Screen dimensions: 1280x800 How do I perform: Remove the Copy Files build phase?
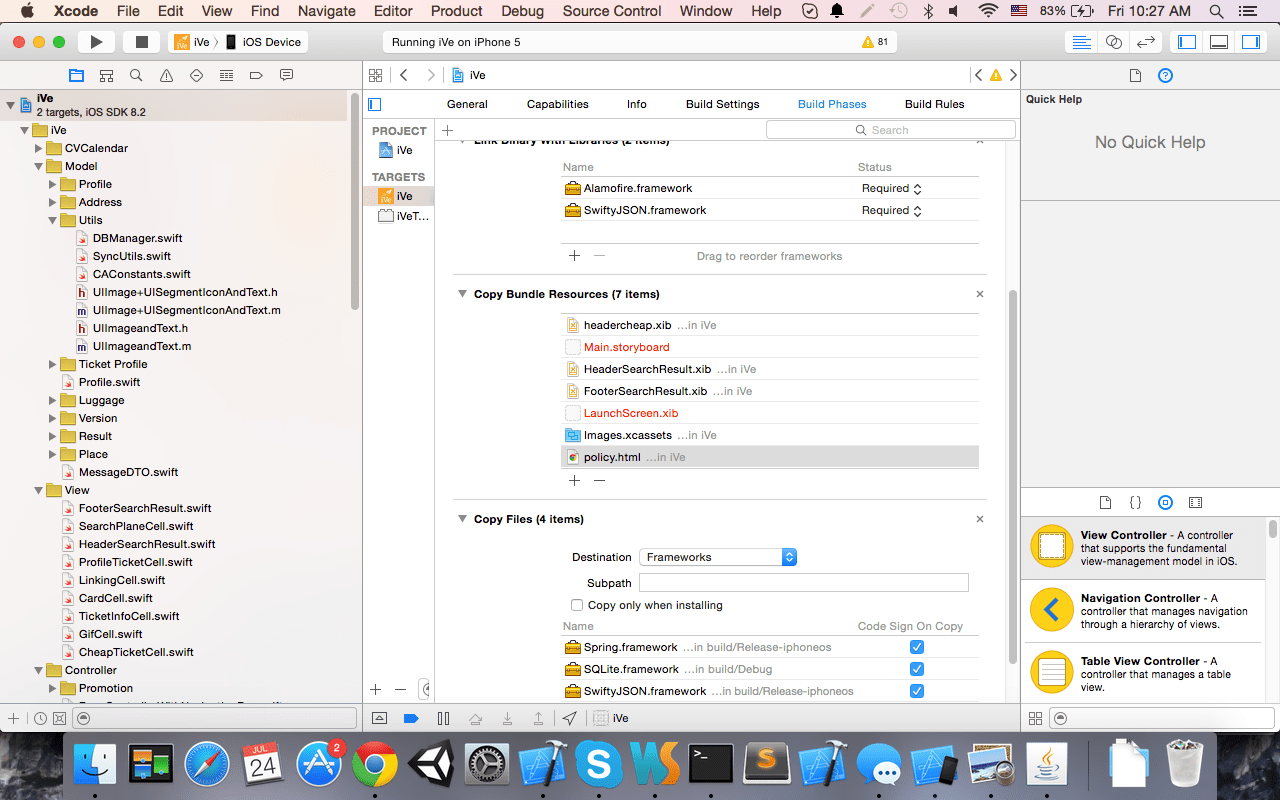click(x=980, y=519)
